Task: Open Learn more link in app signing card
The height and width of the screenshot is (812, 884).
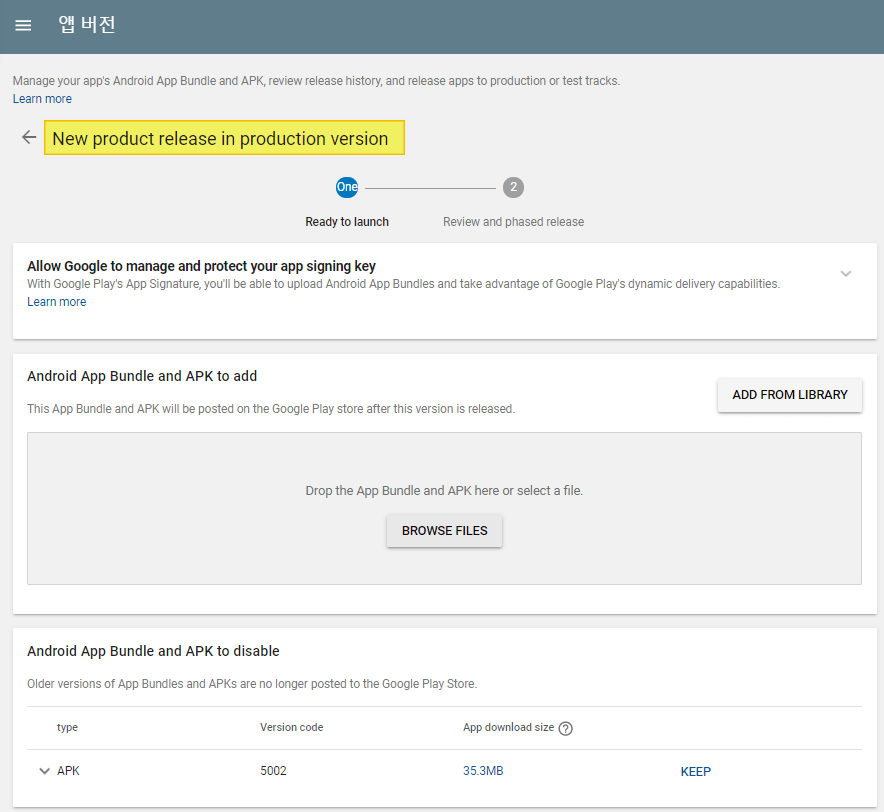Action: [x=56, y=302]
